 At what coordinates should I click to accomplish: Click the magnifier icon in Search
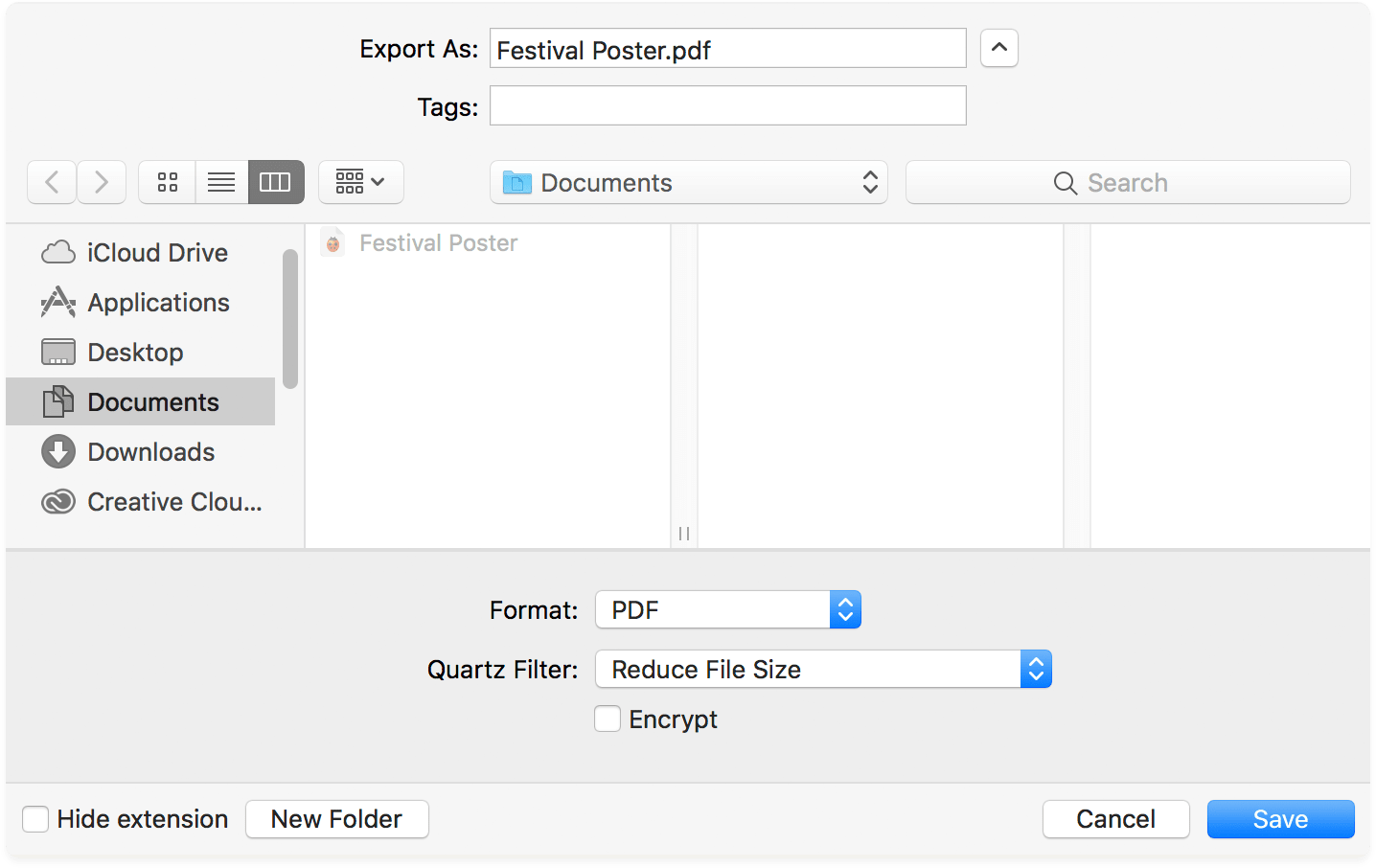click(x=1066, y=183)
